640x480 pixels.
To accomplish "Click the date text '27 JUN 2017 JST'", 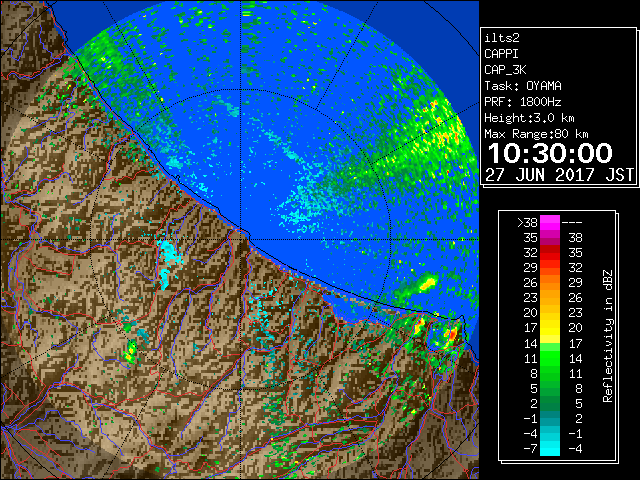I will [x=559, y=175].
